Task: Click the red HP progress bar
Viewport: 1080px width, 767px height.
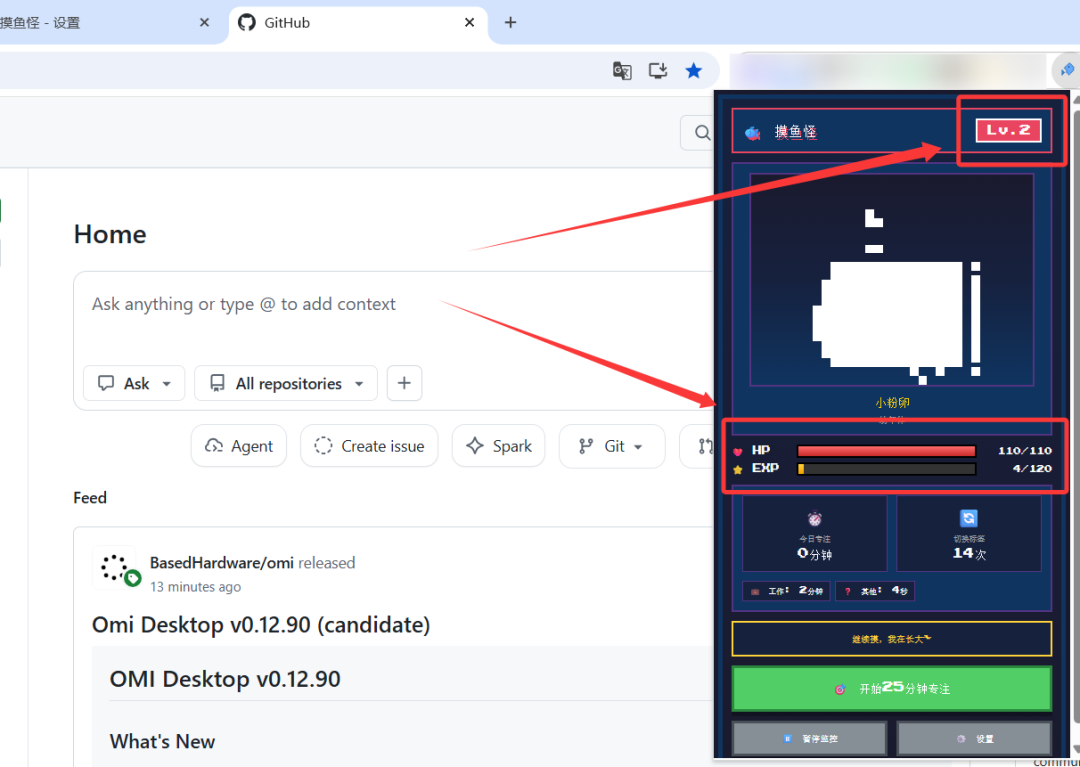Action: coord(886,452)
